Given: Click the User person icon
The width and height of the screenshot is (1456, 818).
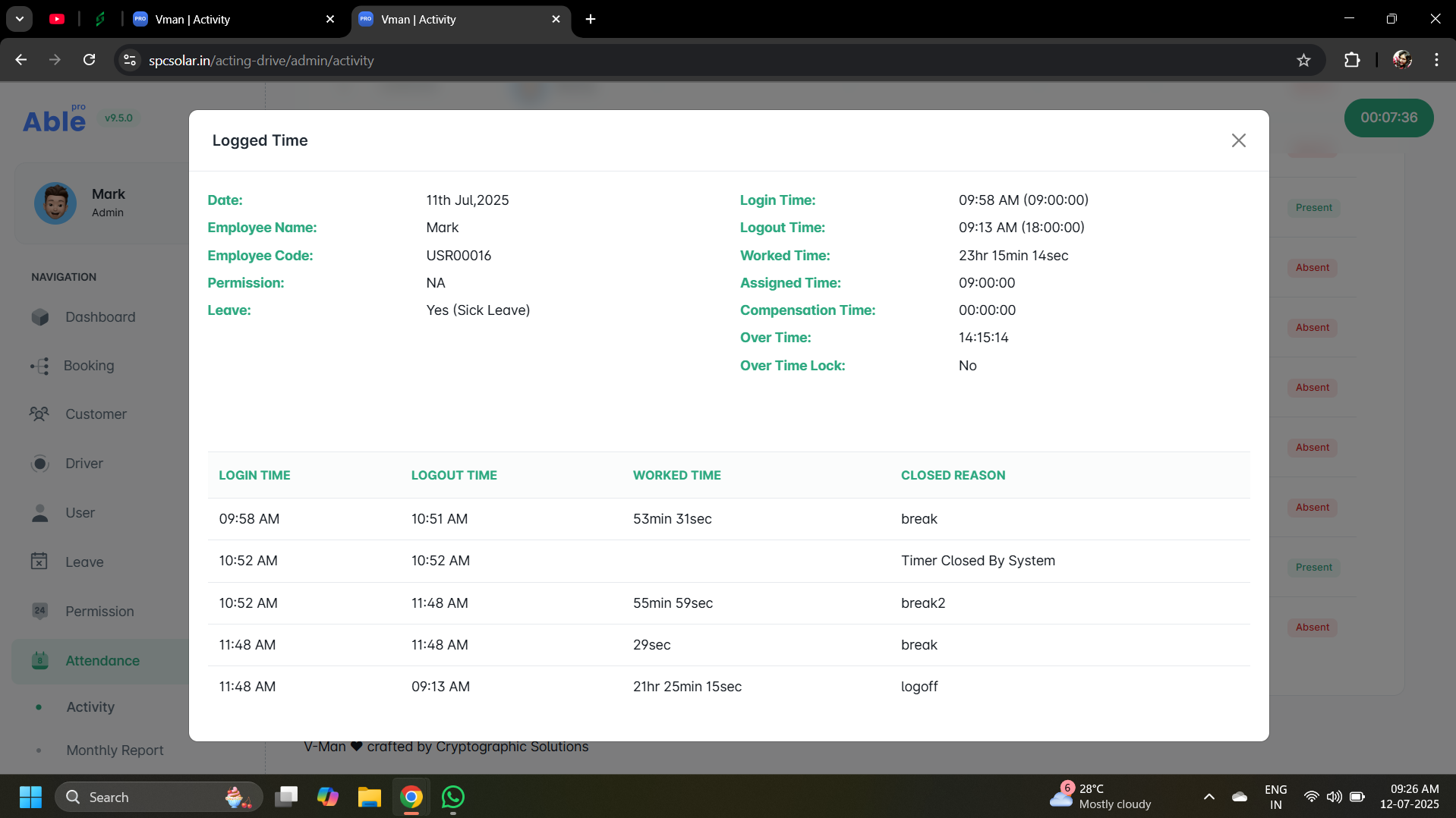Looking at the screenshot, I should (x=40, y=513).
